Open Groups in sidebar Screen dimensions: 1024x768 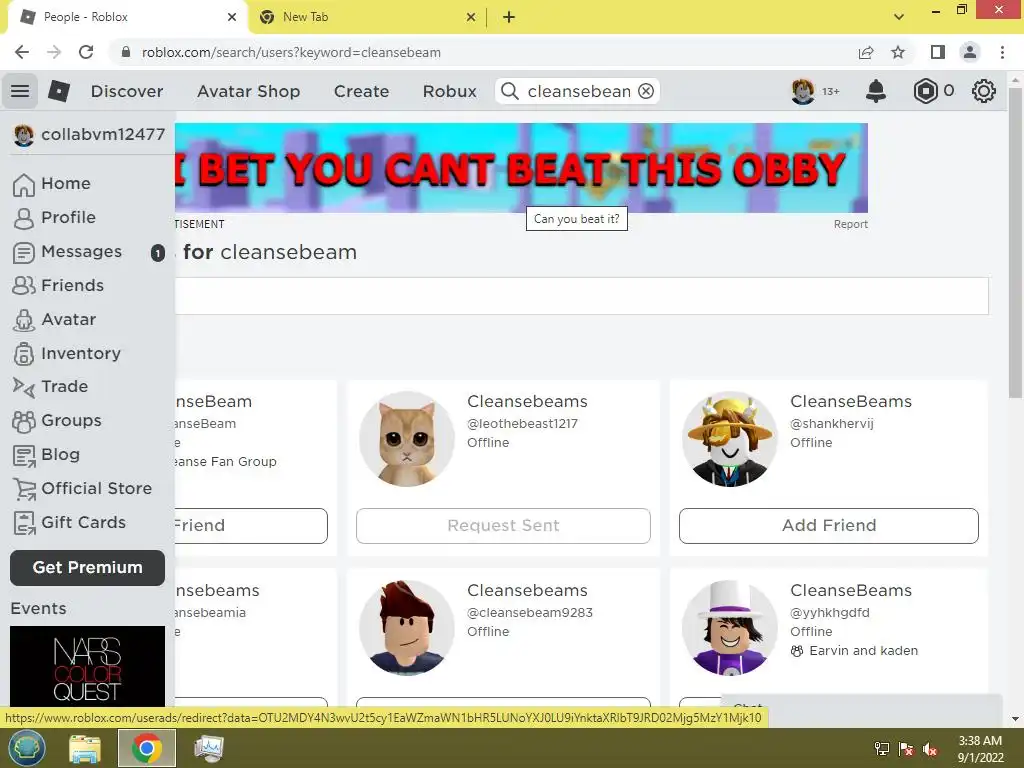57,421
